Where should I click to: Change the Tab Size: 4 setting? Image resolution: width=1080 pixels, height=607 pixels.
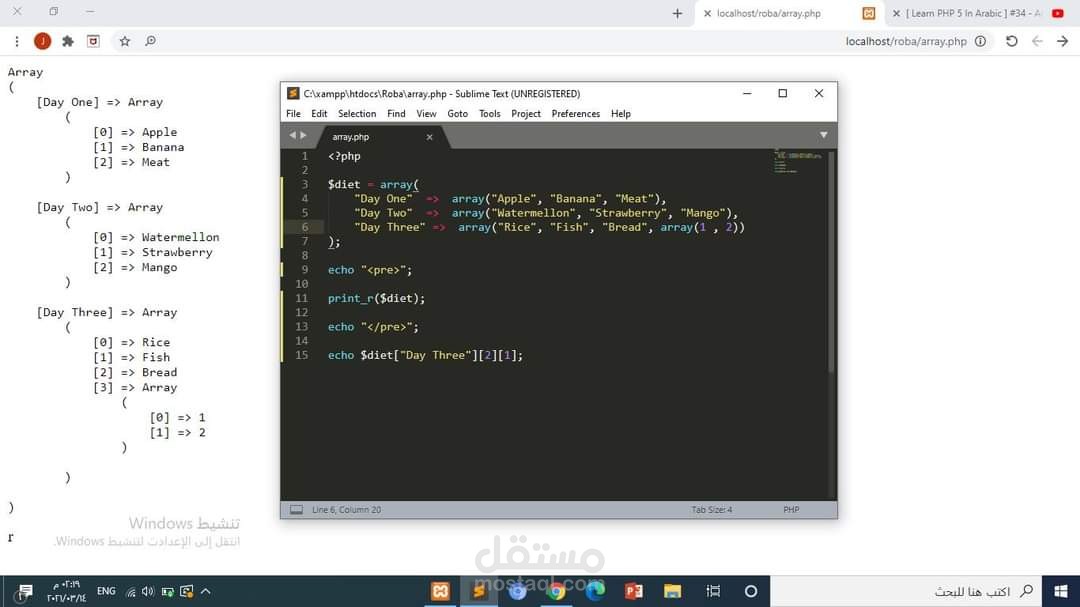point(712,510)
